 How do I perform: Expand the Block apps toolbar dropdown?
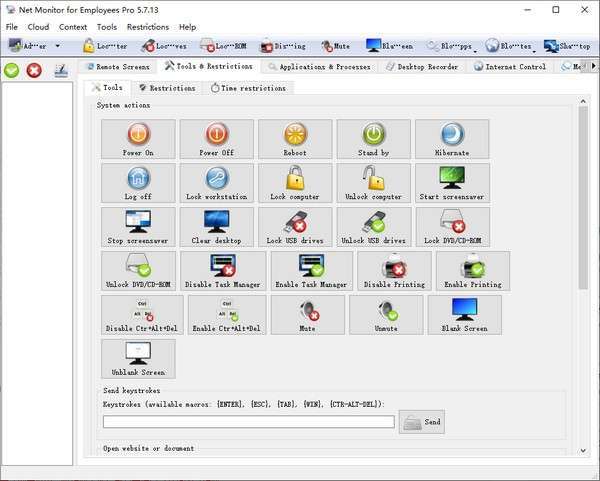point(475,51)
